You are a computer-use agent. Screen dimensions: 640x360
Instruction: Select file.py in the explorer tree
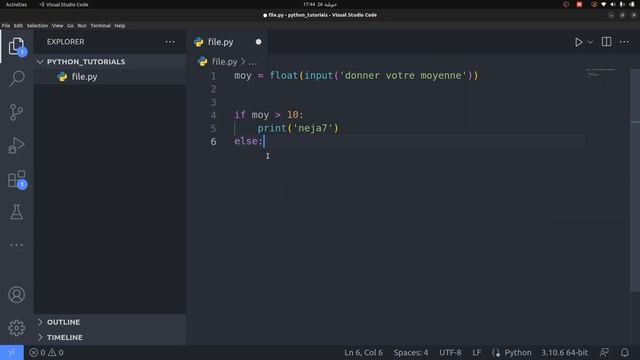point(109,77)
